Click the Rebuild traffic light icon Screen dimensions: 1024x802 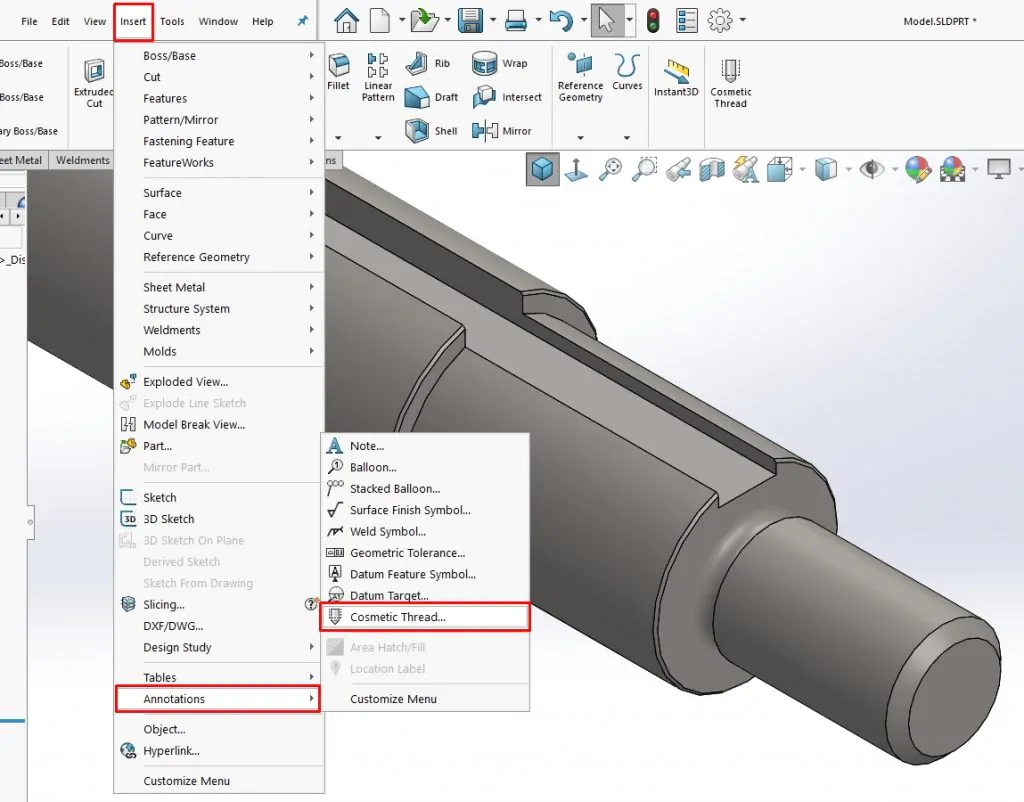click(x=652, y=21)
